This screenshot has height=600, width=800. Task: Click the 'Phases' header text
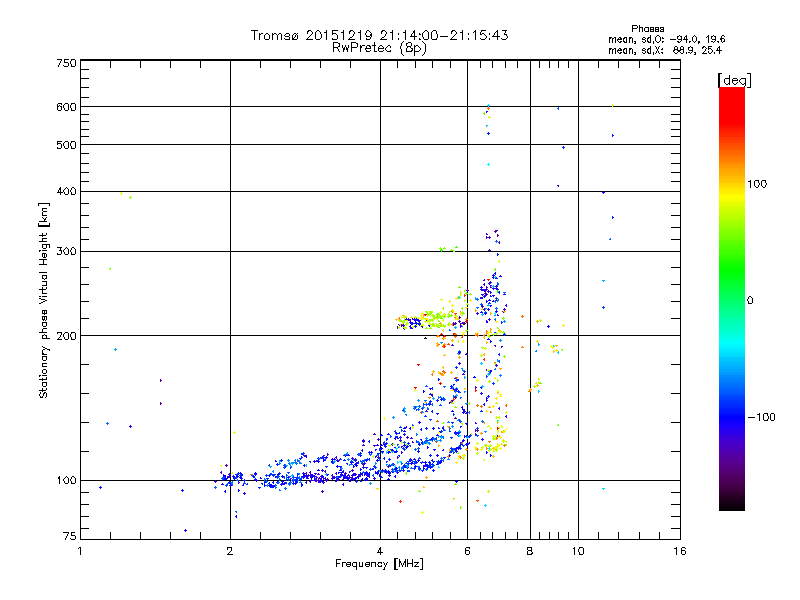coord(647,29)
